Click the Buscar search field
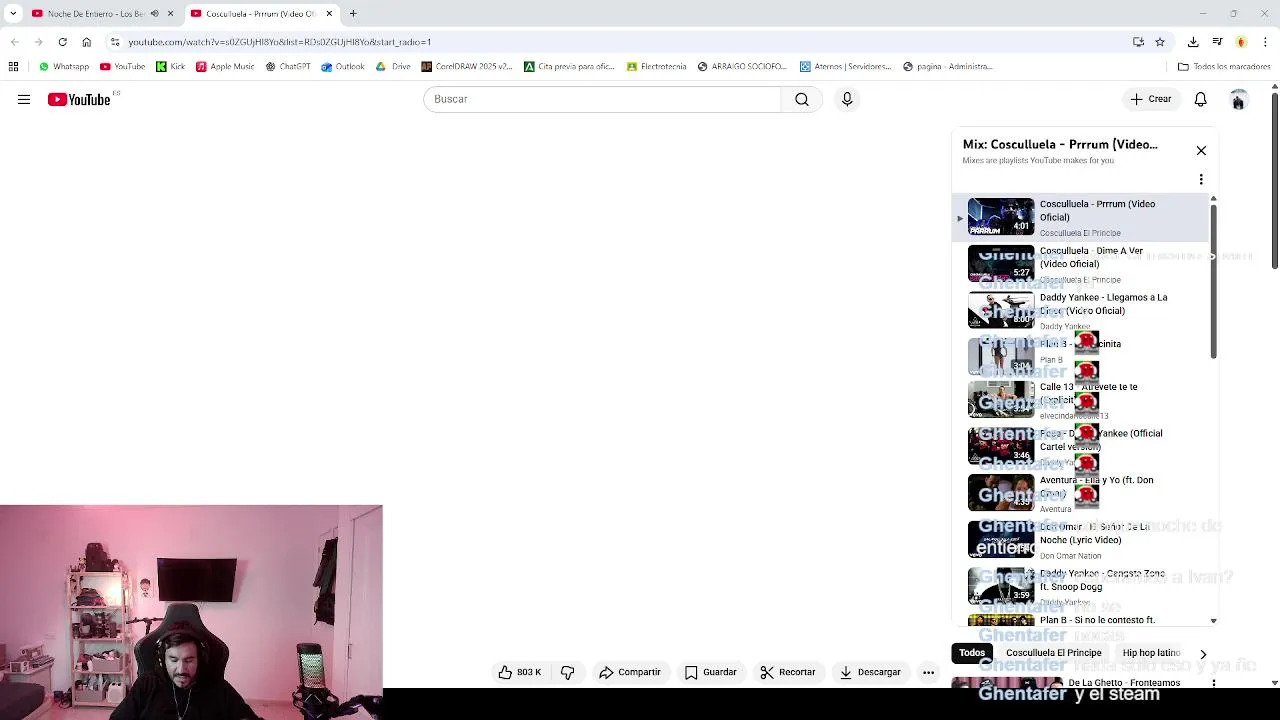Image resolution: width=1280 pixels, height=720 pixels. (602, 99)
